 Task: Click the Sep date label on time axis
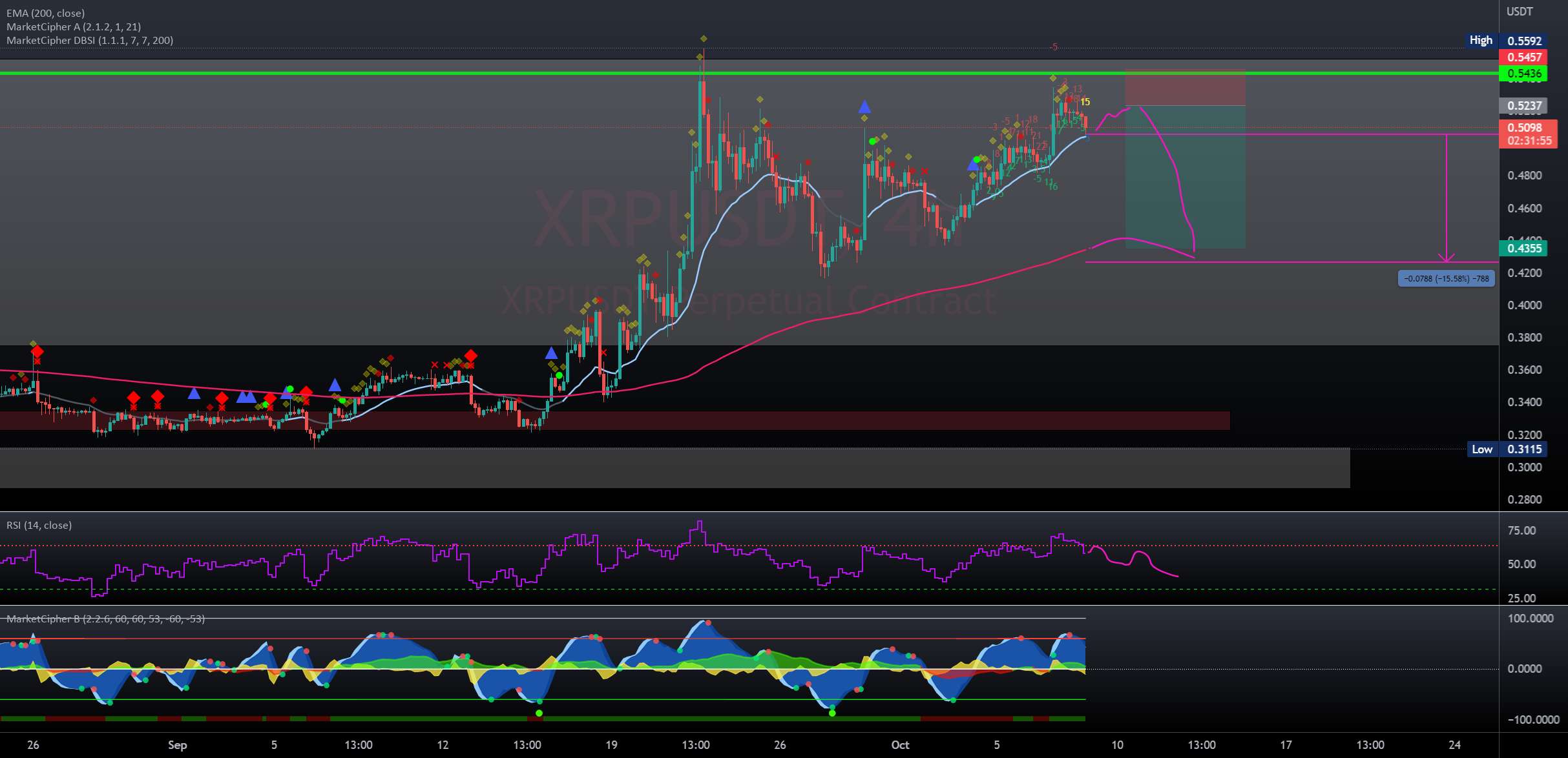click(x=177, y=744)
